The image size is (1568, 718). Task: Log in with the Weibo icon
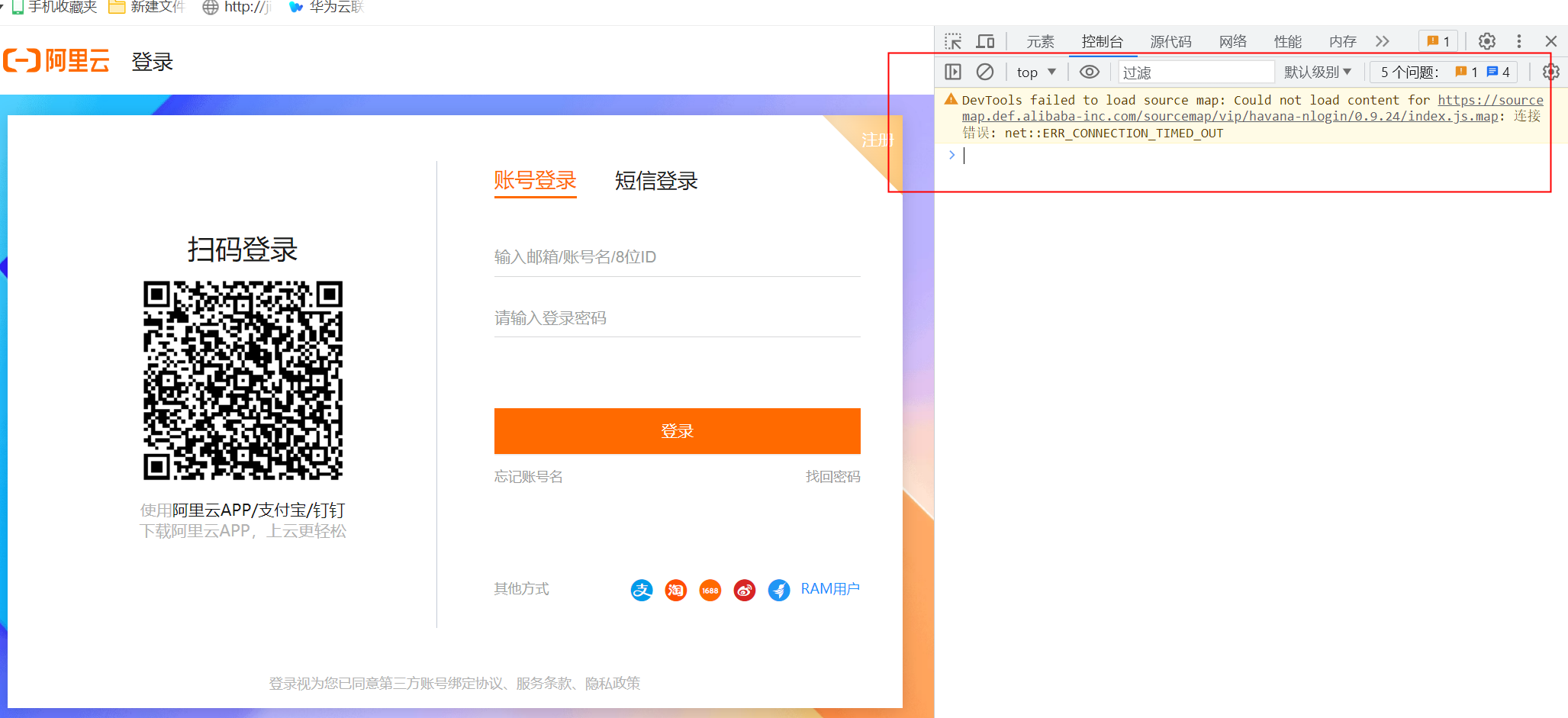click(x=745, y=590)
